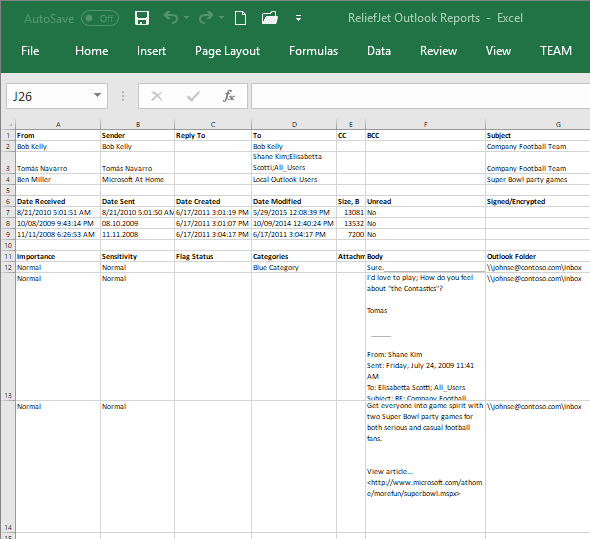
Task: Open the File menu
Action: [x=30, y=51]
